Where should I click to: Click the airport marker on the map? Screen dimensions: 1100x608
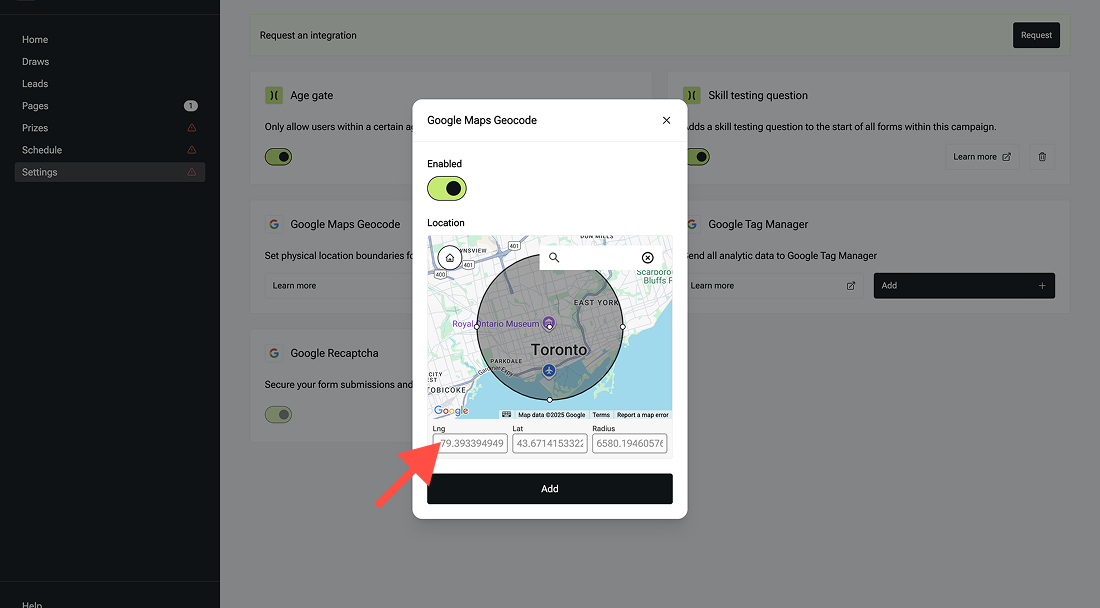[x=549, y=370]
